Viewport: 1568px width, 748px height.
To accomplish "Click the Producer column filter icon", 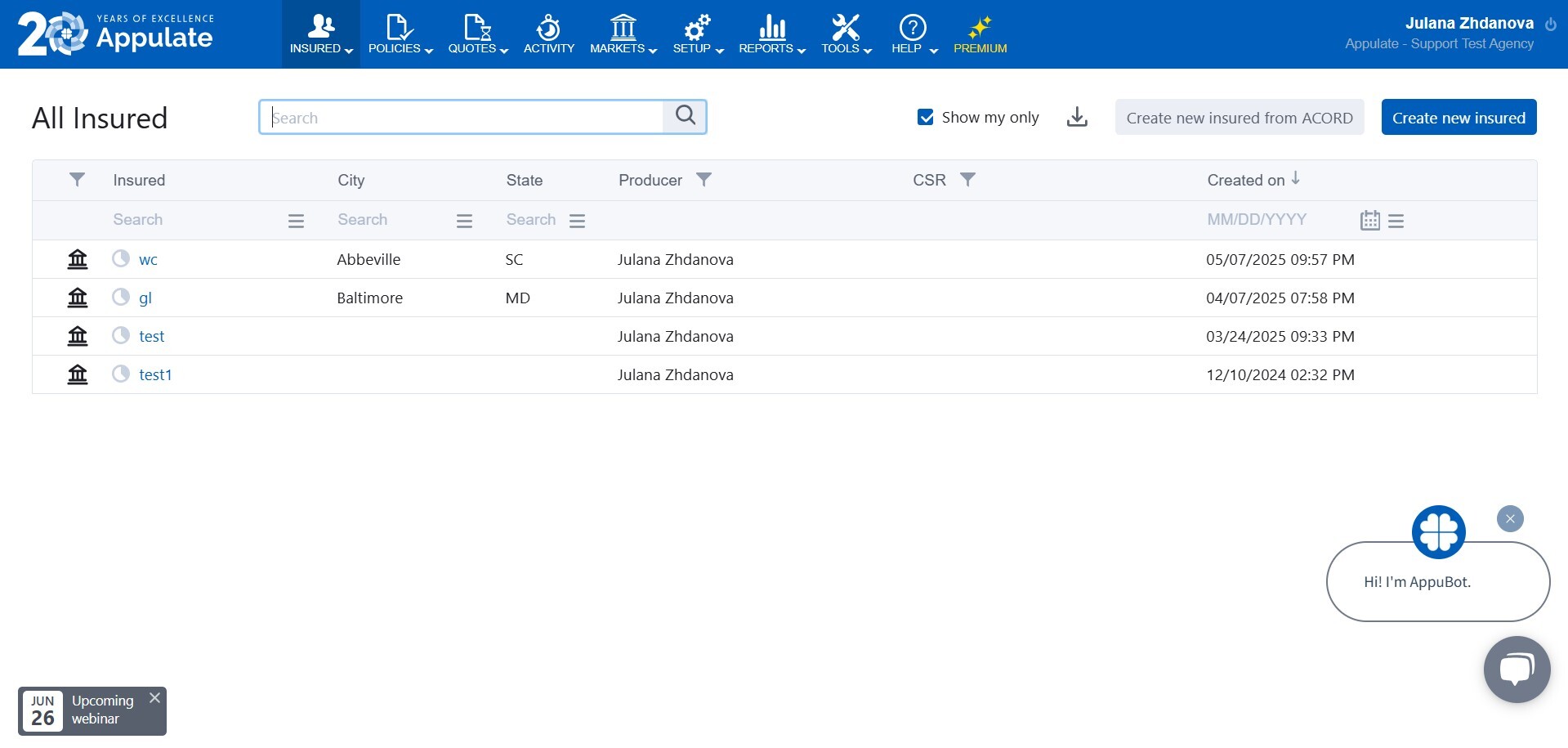I will click(x=704, y=180).
